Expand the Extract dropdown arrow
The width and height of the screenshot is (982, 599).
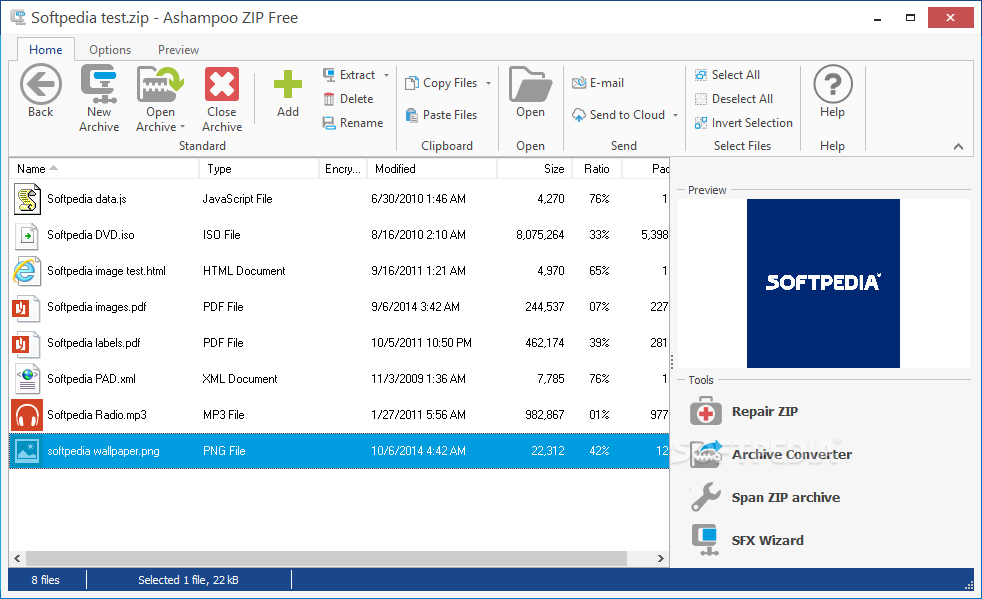[x=386, y=75]
